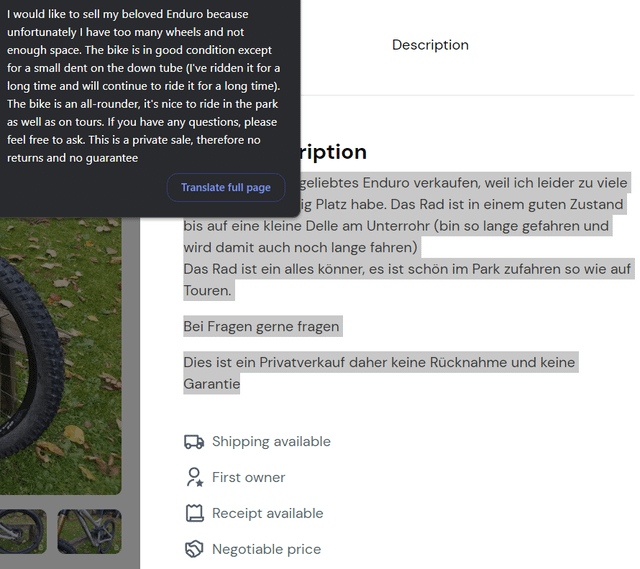The width and height of the screenshot is (640, 569).
Task: Click the word 'Touren.' in the description
Action: pos(207,291)
